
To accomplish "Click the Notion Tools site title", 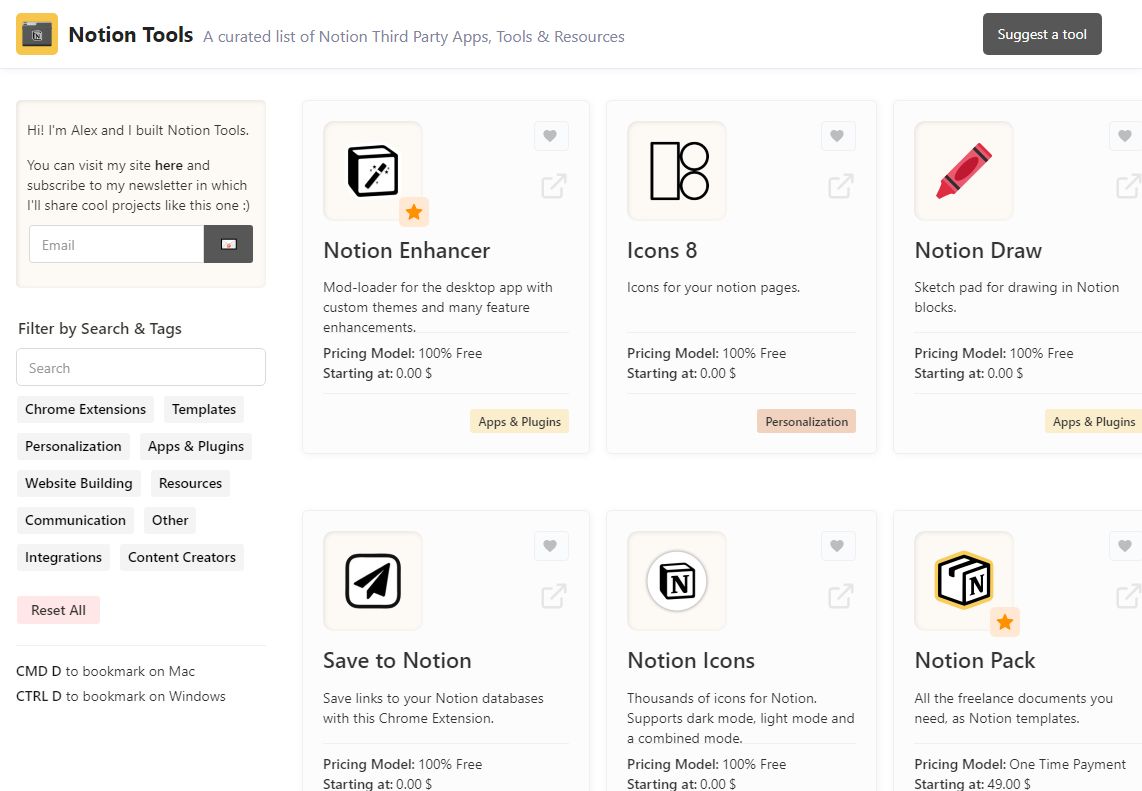I will coord(131,35).
